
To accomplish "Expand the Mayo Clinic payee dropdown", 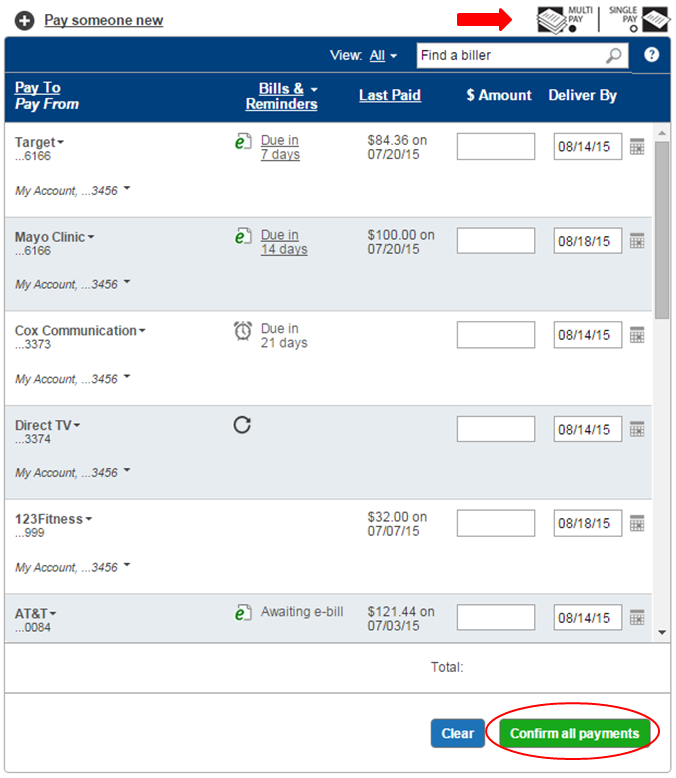I will tap(91, 237).
